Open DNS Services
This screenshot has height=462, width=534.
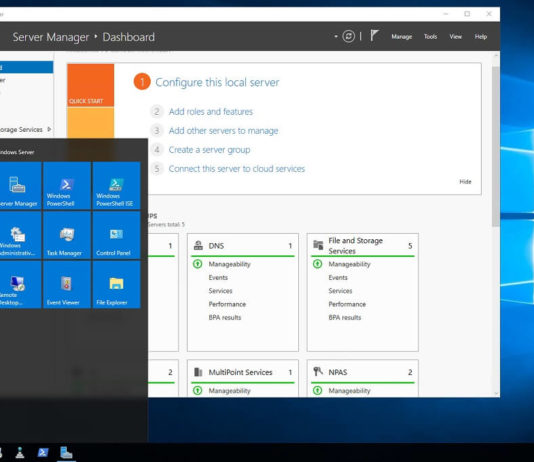point(220,291)
